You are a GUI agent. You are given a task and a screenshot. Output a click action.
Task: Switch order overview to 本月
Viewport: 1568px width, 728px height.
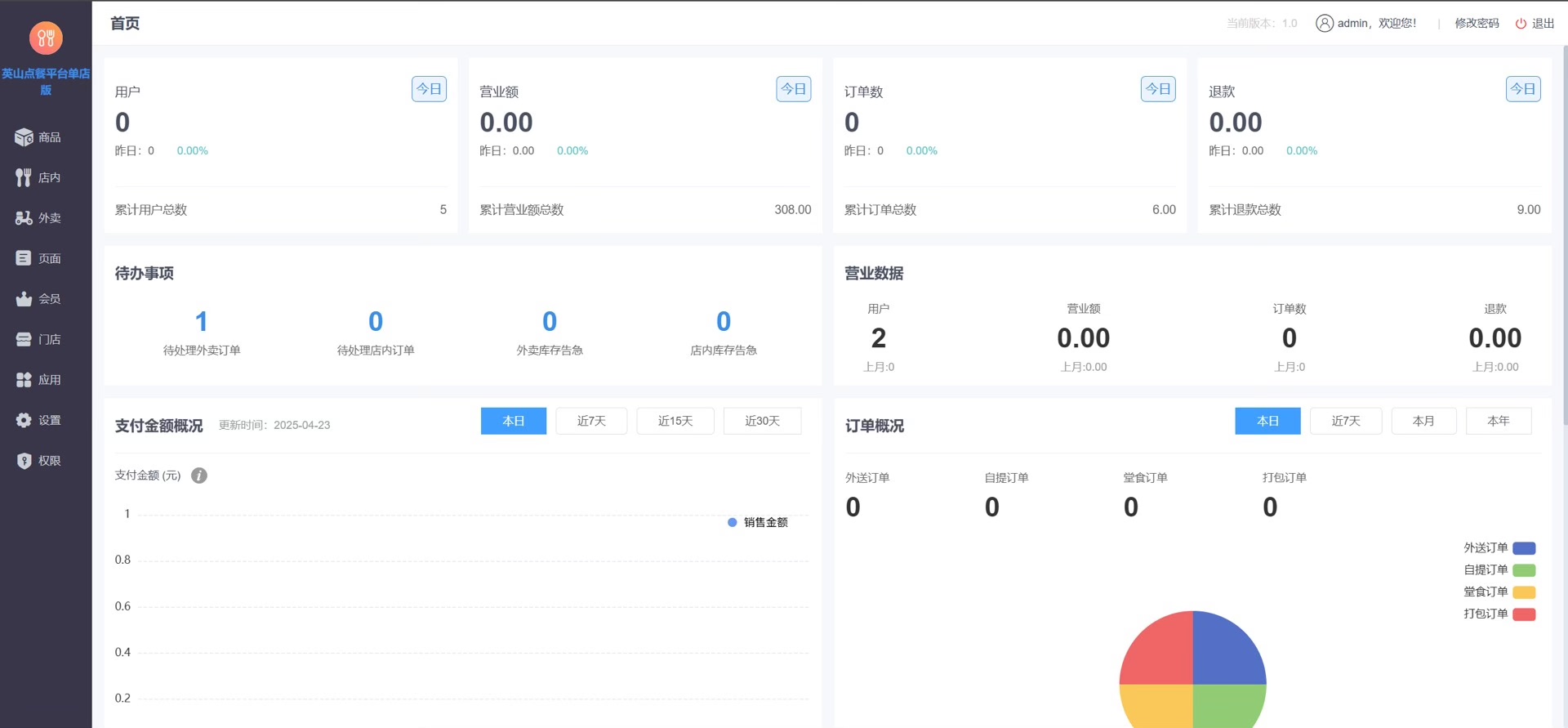(x=1423, y=421)
